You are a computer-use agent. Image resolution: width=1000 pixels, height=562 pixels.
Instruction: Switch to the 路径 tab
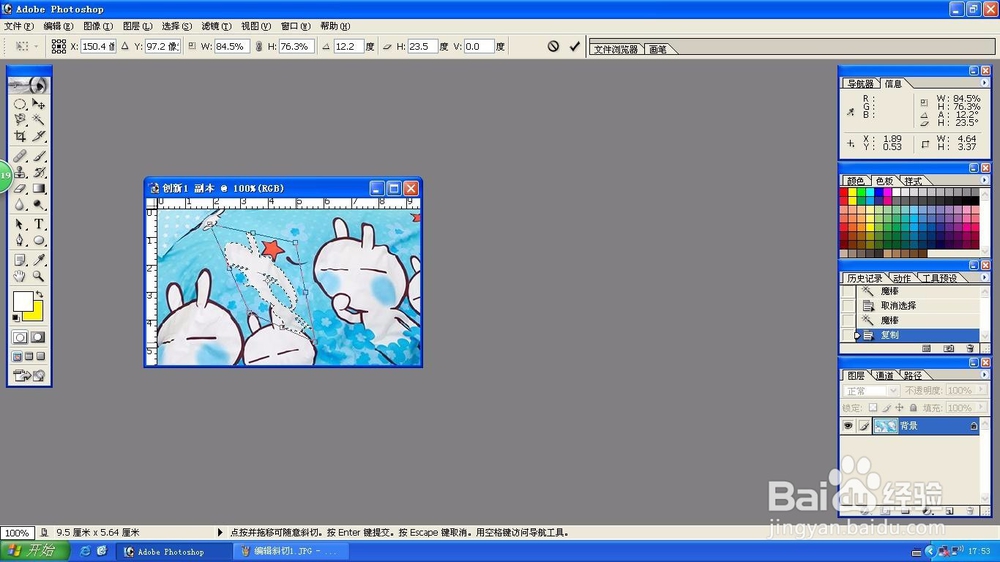(x=913, y=375)
